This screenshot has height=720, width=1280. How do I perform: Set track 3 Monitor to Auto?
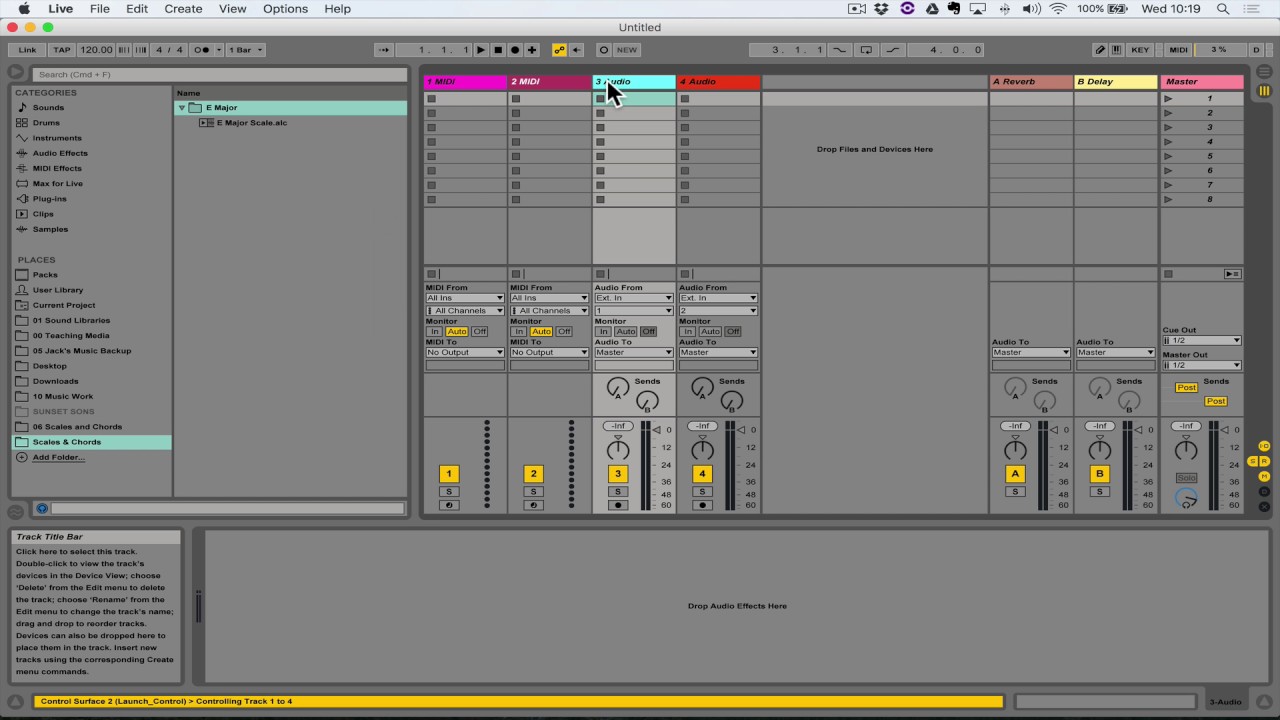[626, 331]
